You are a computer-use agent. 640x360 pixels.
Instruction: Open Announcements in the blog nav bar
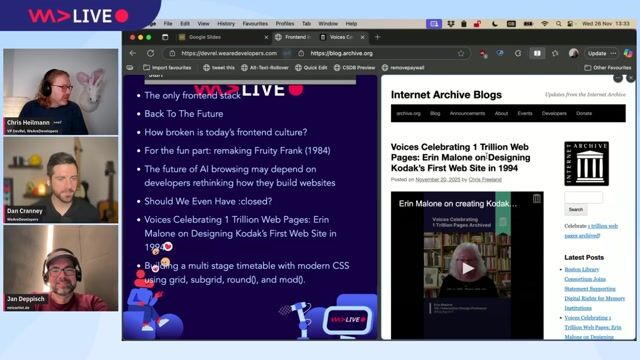point(467,113)
